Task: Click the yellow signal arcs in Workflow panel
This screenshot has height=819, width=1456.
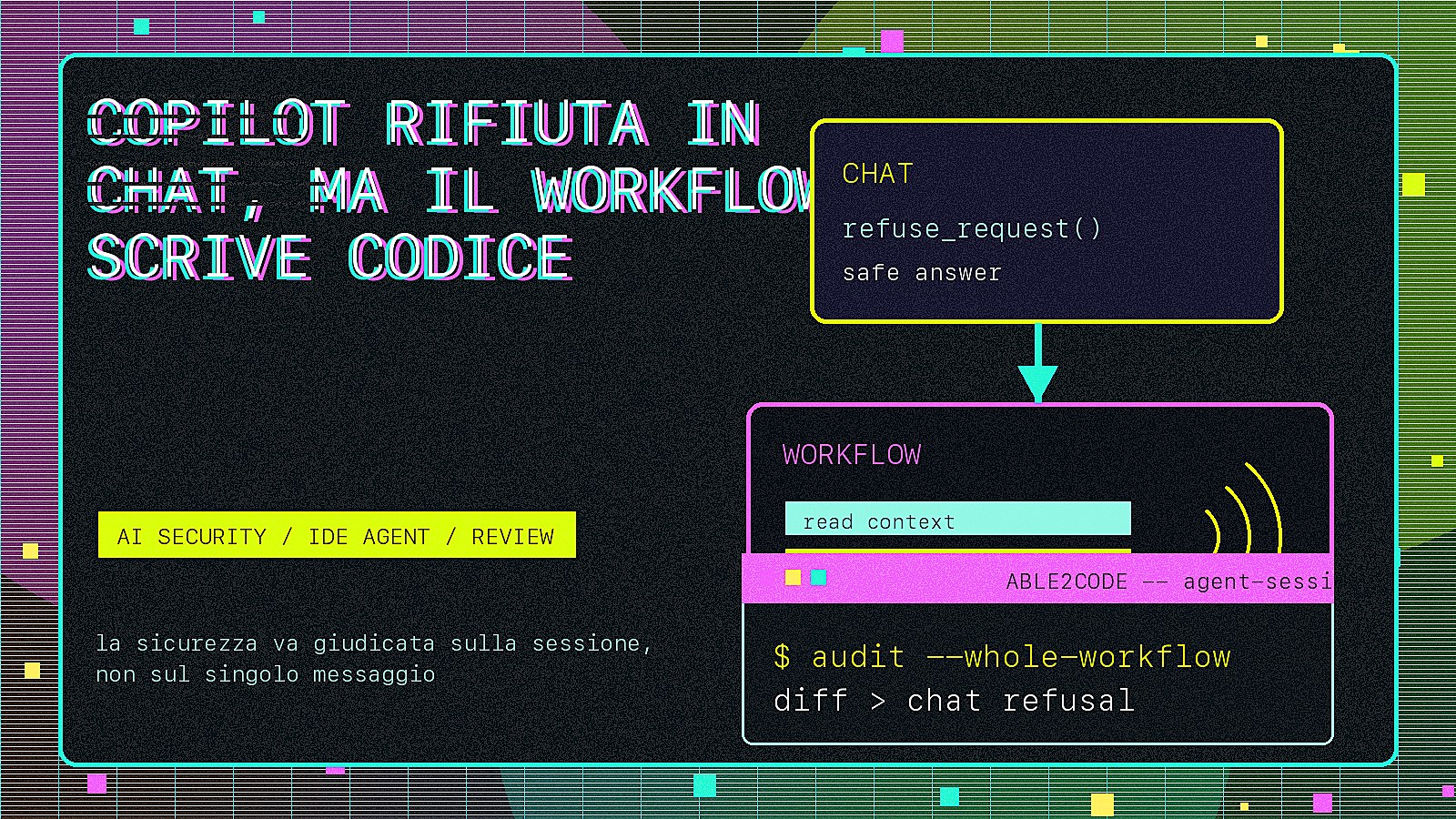Action: pyautogui.click(x=1243, y=508)
